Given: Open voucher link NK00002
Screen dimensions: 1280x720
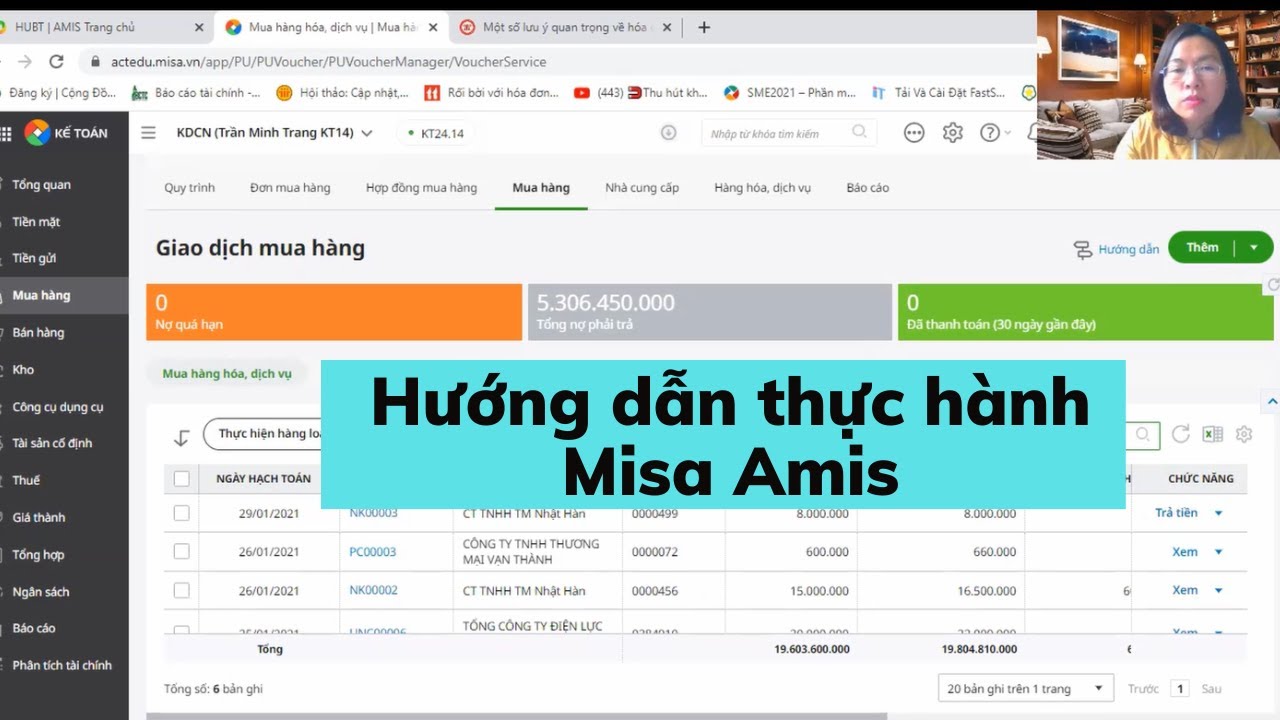Looking at the screenshot, I should pos(373,590).
